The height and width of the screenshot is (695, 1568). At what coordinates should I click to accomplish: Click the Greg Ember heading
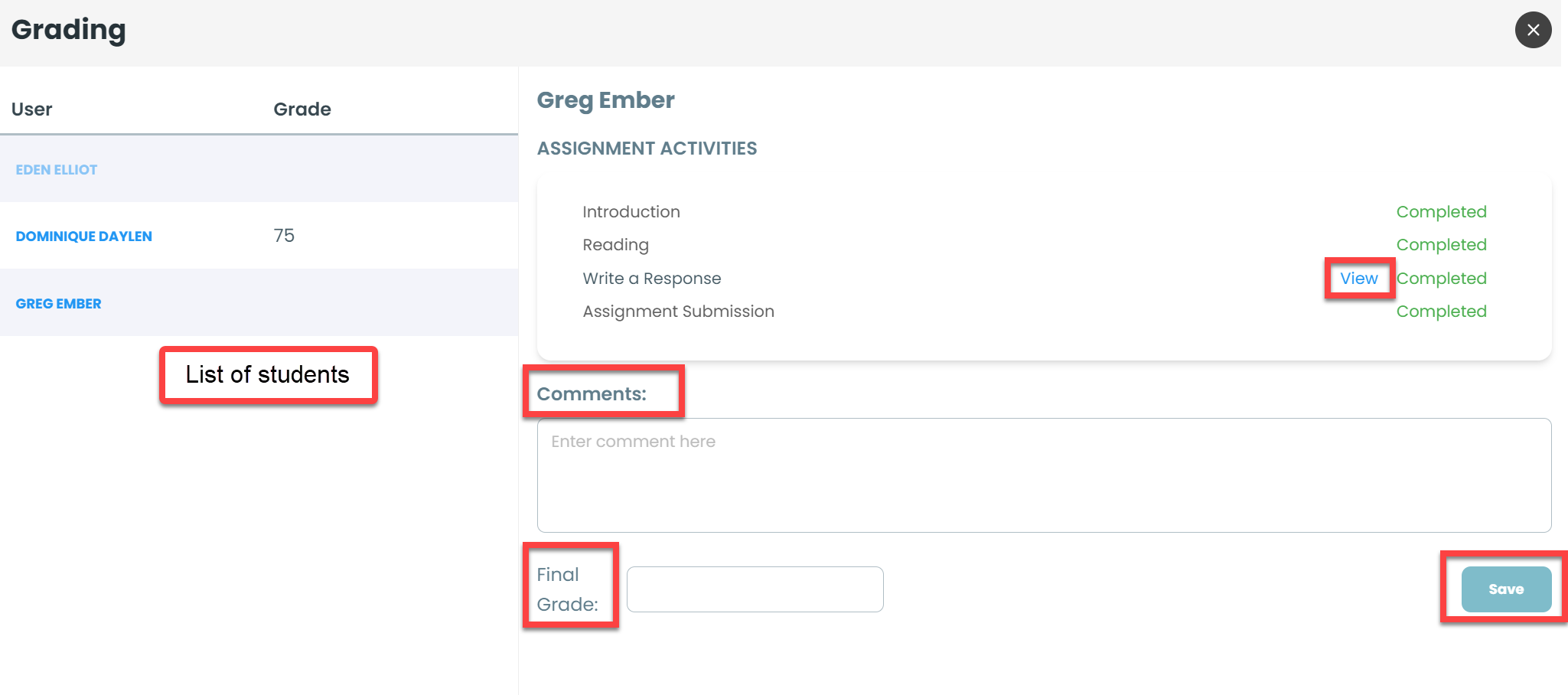point(606,100)
